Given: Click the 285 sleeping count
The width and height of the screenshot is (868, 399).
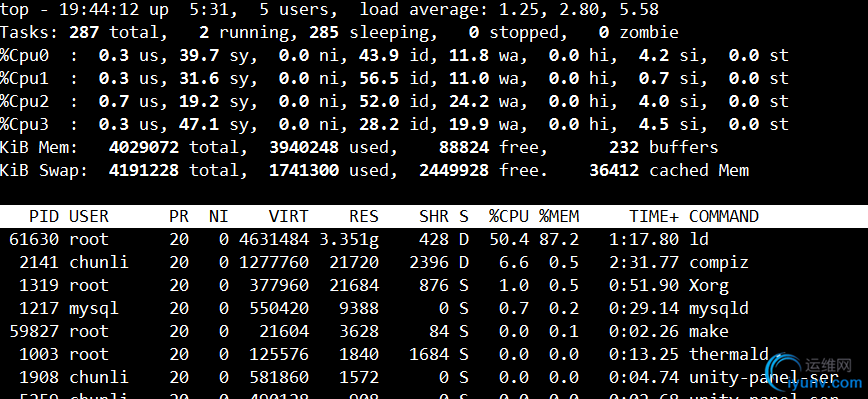Looking at the screenshot, I should tap(324, 33).
